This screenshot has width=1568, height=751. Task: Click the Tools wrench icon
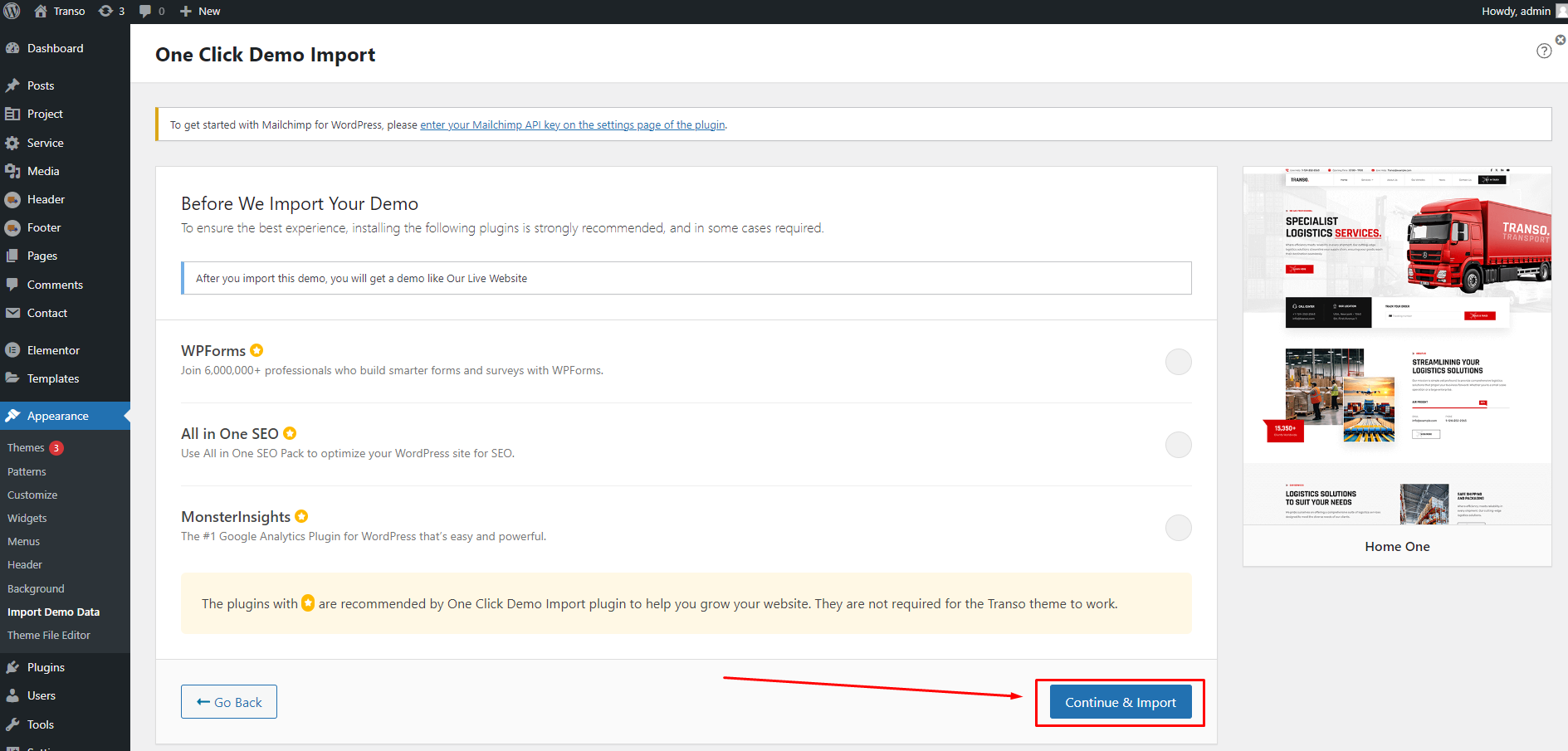pos(12,724)
